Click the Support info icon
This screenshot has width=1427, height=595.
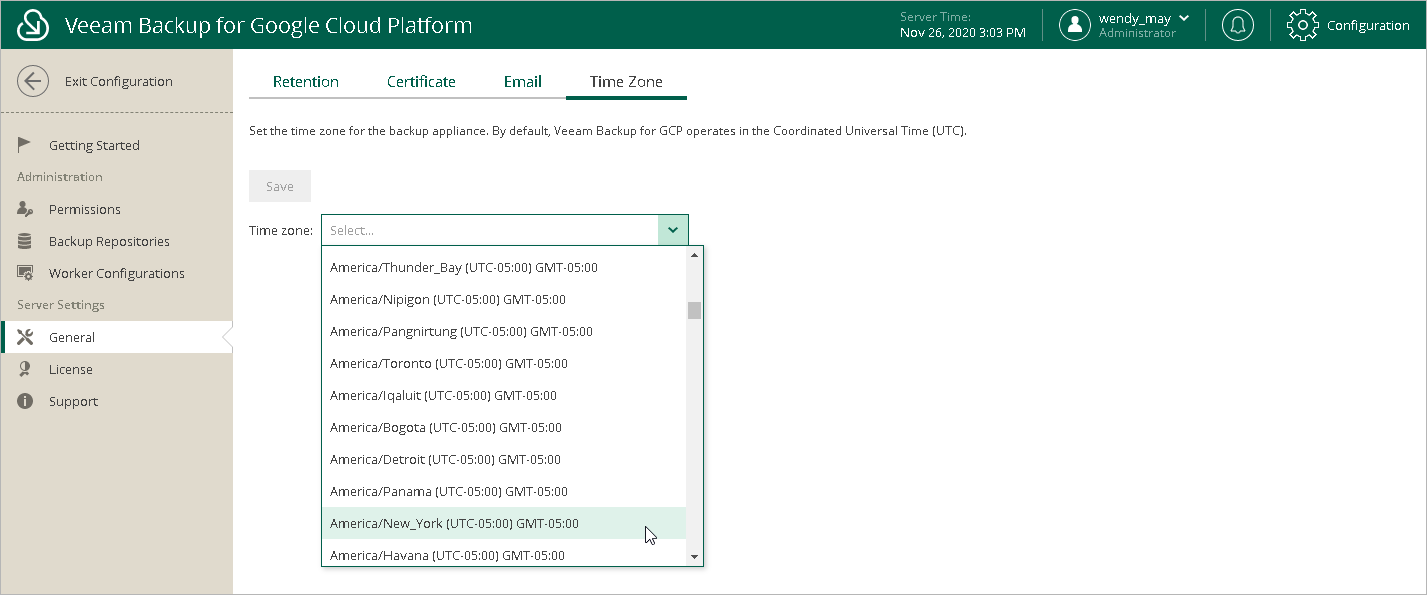point(26,401)
